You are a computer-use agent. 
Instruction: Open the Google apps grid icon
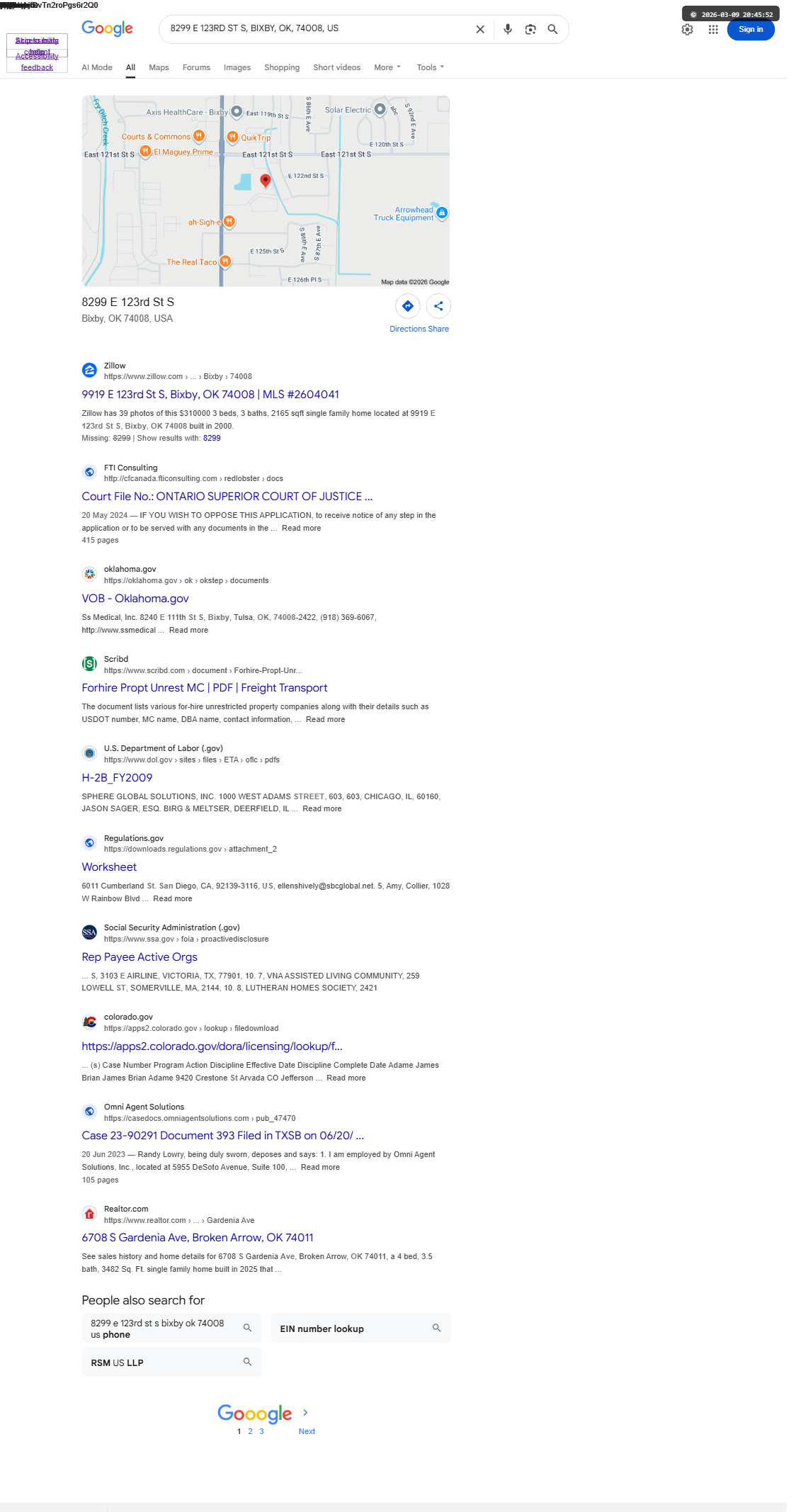[713, 29]
